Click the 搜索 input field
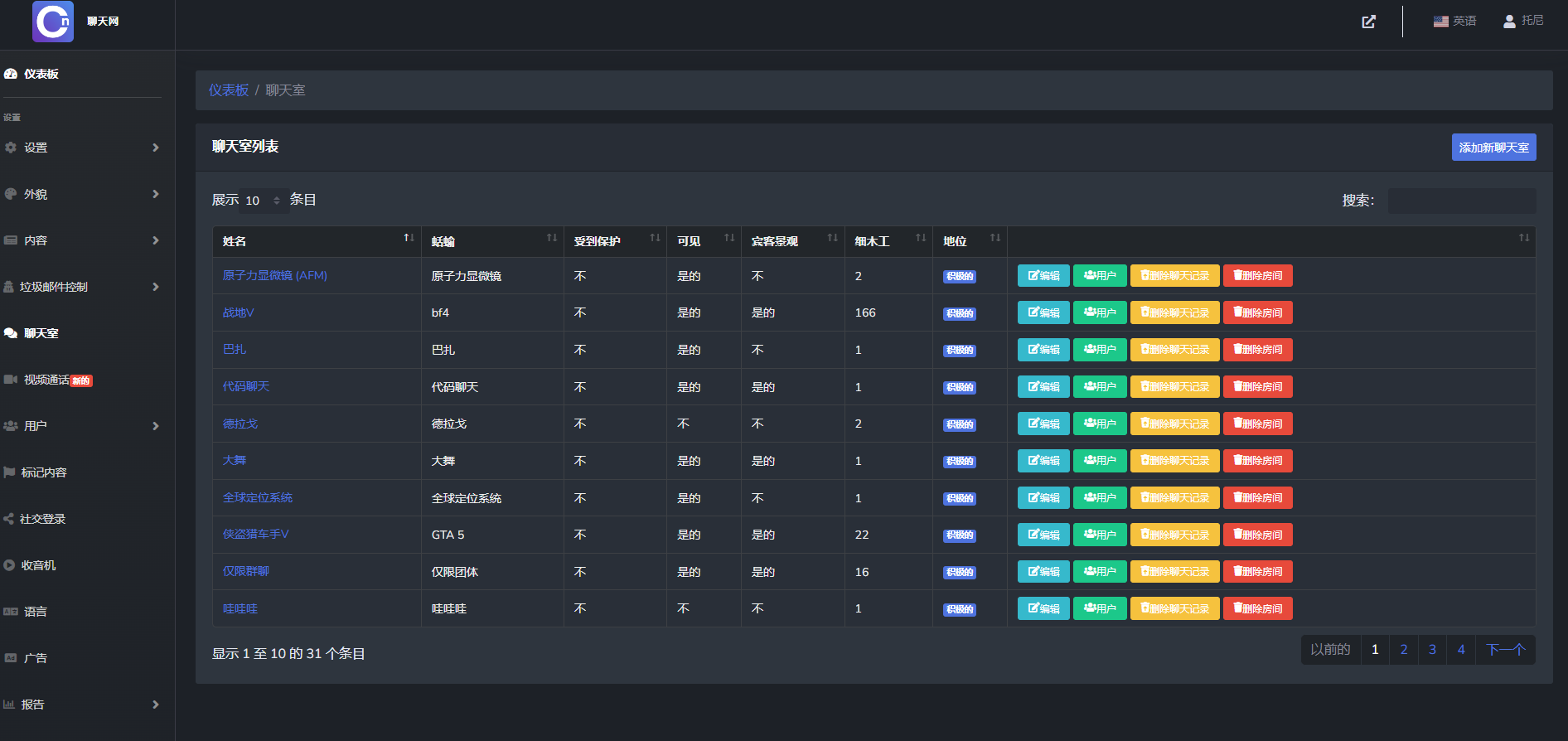The height and width of the screenshot is (741, 1568). [x=1461, y=201]
